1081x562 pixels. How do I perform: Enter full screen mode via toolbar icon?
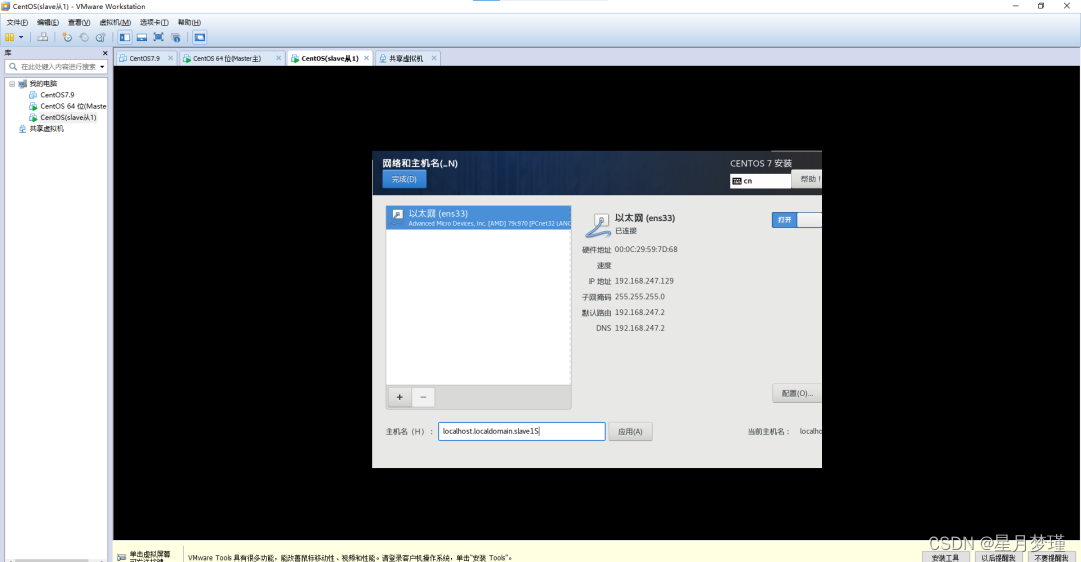coord(159,37)
